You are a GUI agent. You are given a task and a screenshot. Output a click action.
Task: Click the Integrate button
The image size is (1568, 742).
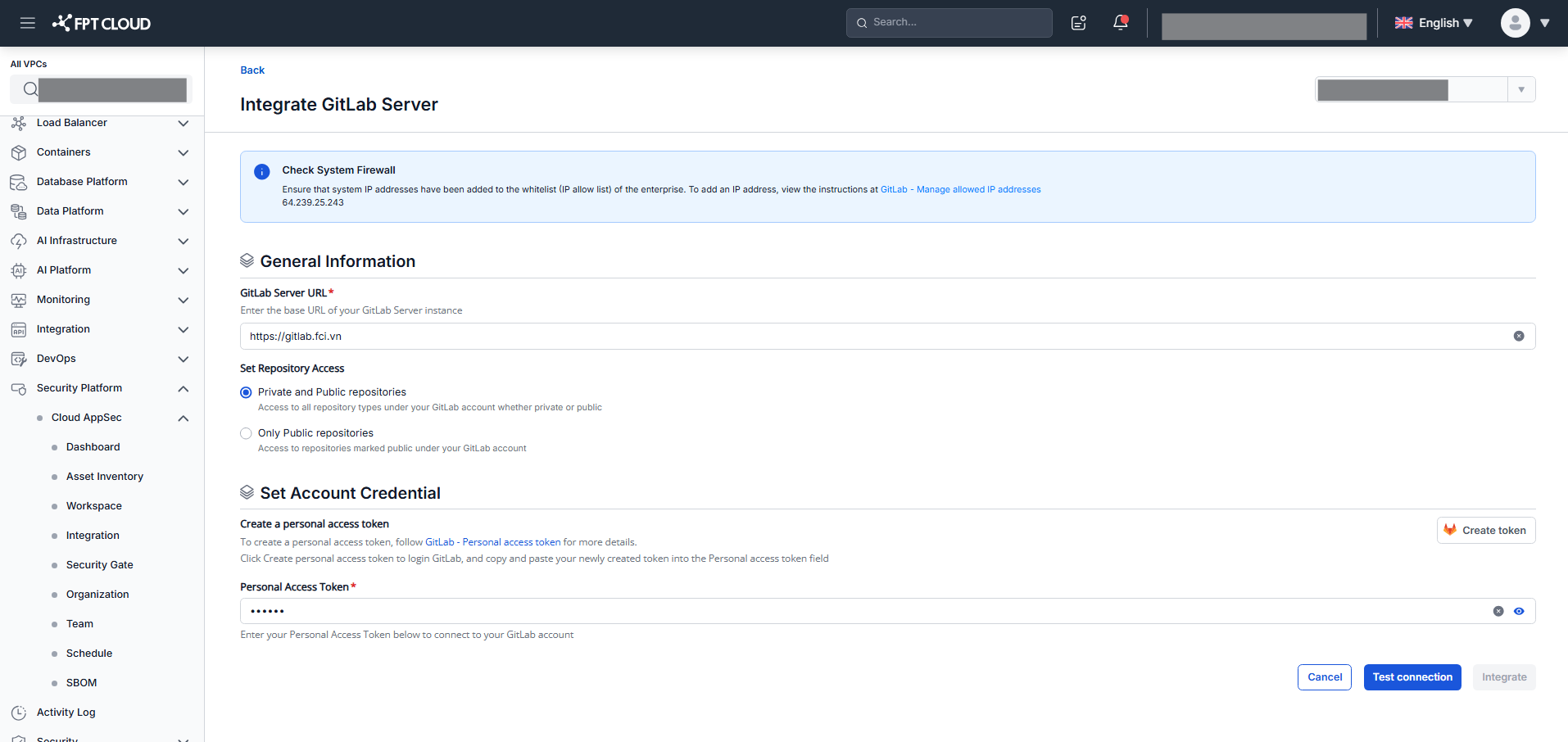click(1504, 677)
